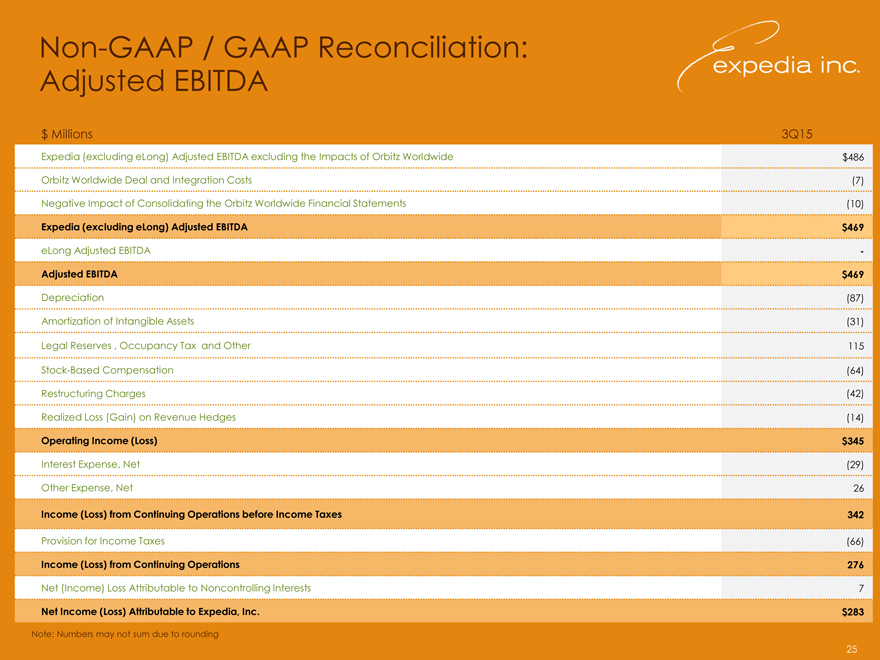
Task: Select the '(64)' Stock-Based Compensation value
Action: (x=855, y=370)
